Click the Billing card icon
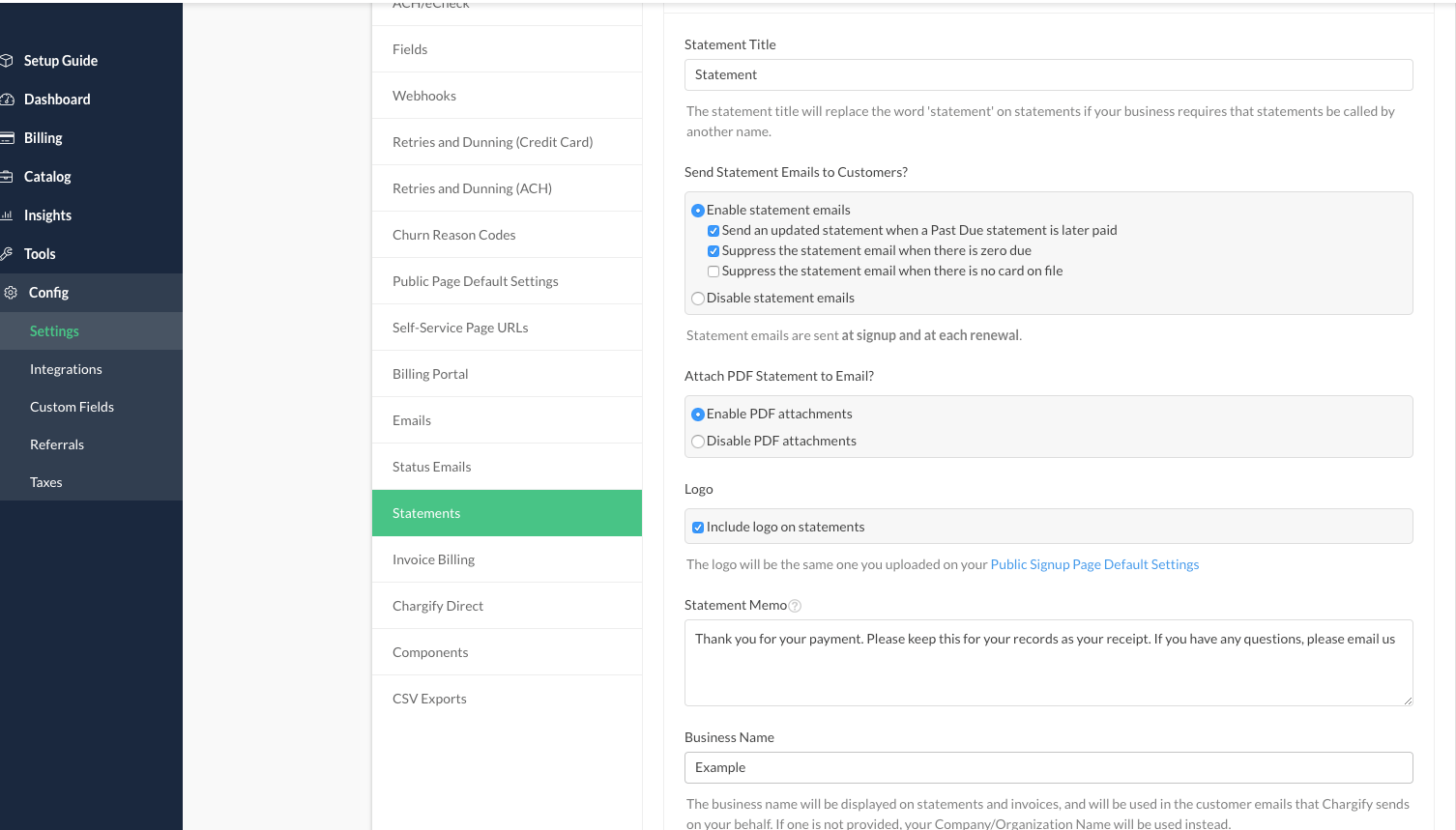The image size is (1456, 830). [6, 138]
